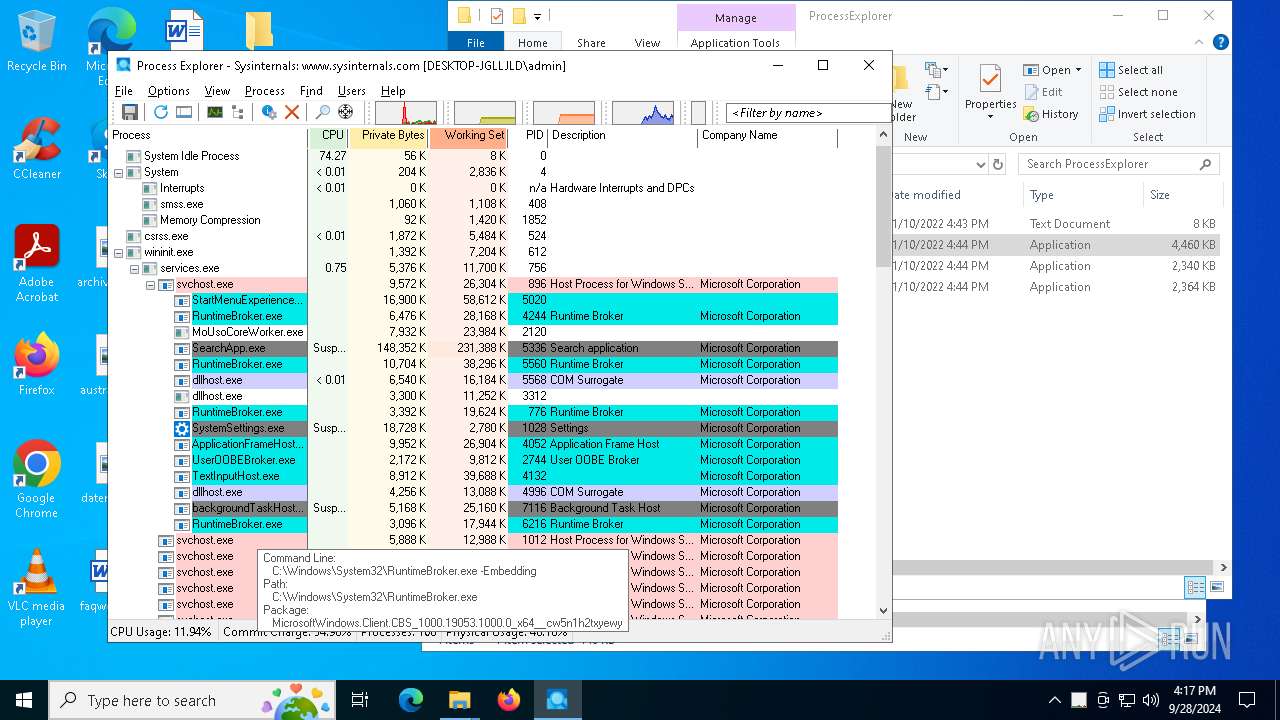Collapse the wininit.exe tree node
This screenshot has width=1280, height=720.
tap(119, 252)
